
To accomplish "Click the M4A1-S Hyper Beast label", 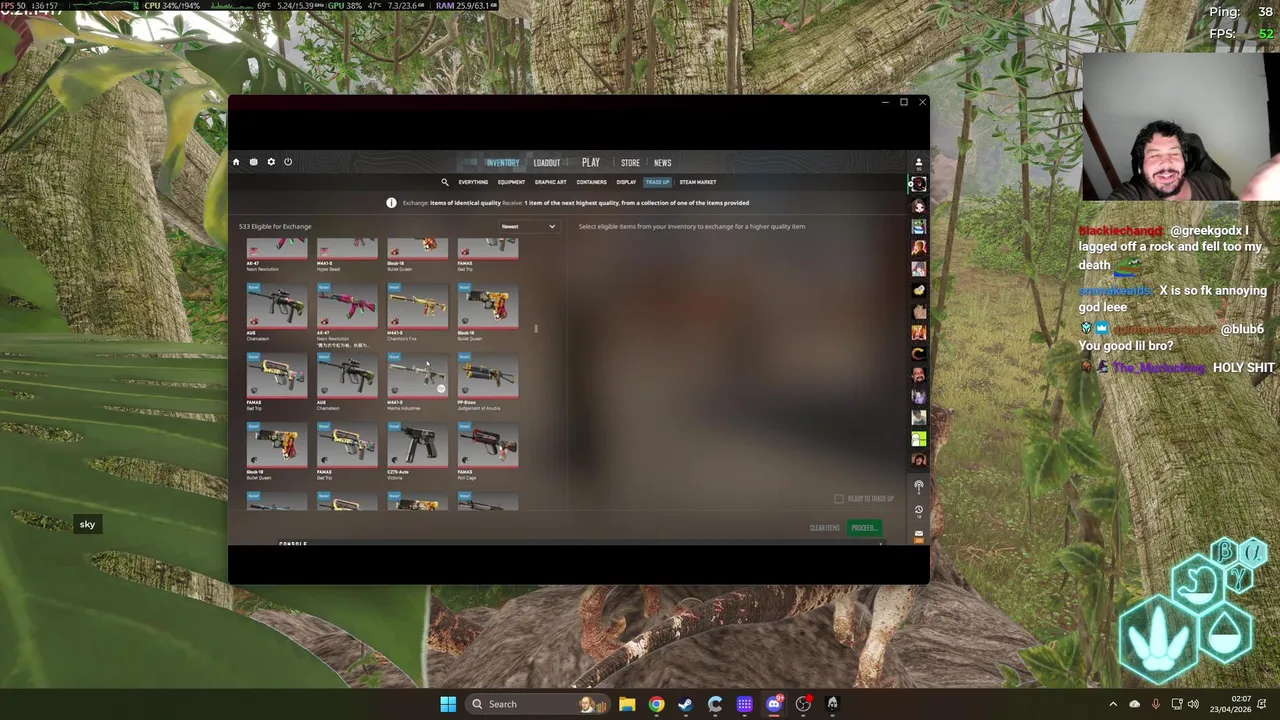I will 329,267.
